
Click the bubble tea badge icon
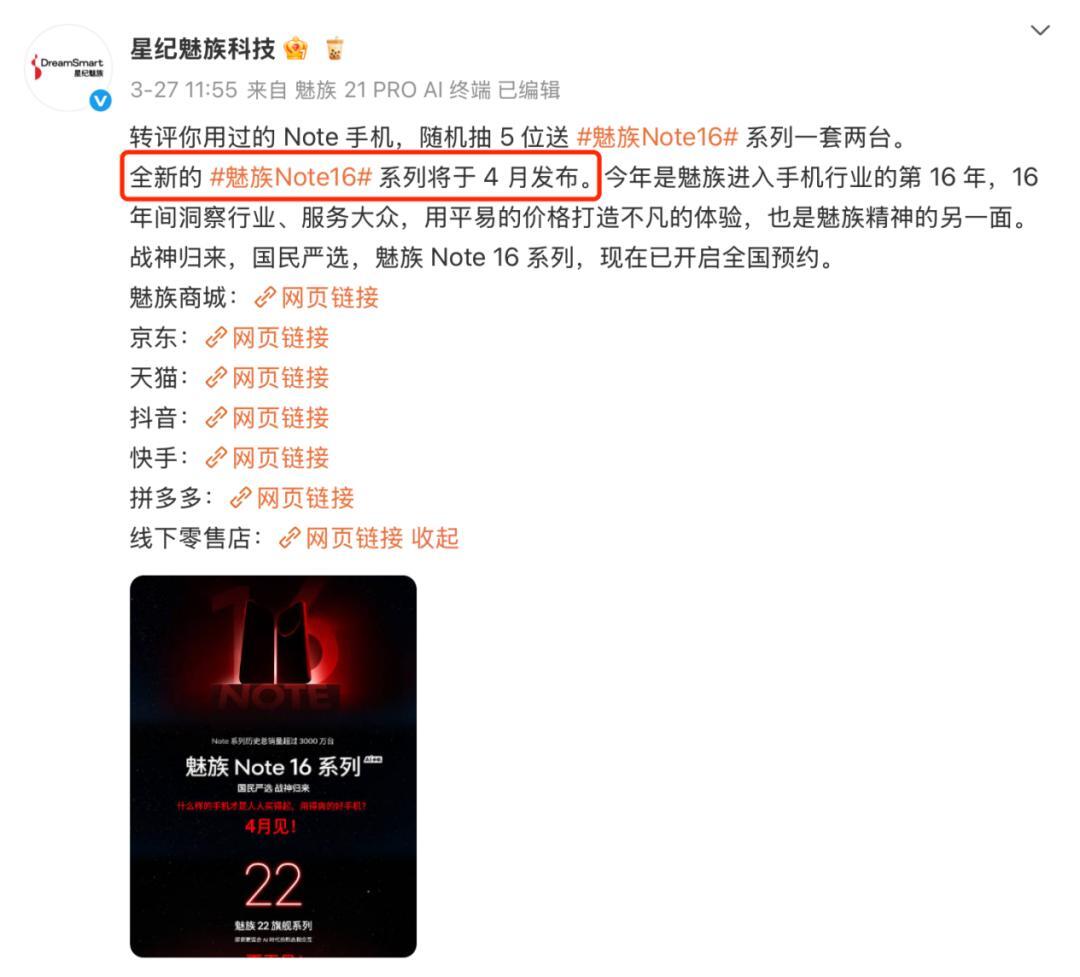pyautogui.click(x=334, y=49)
